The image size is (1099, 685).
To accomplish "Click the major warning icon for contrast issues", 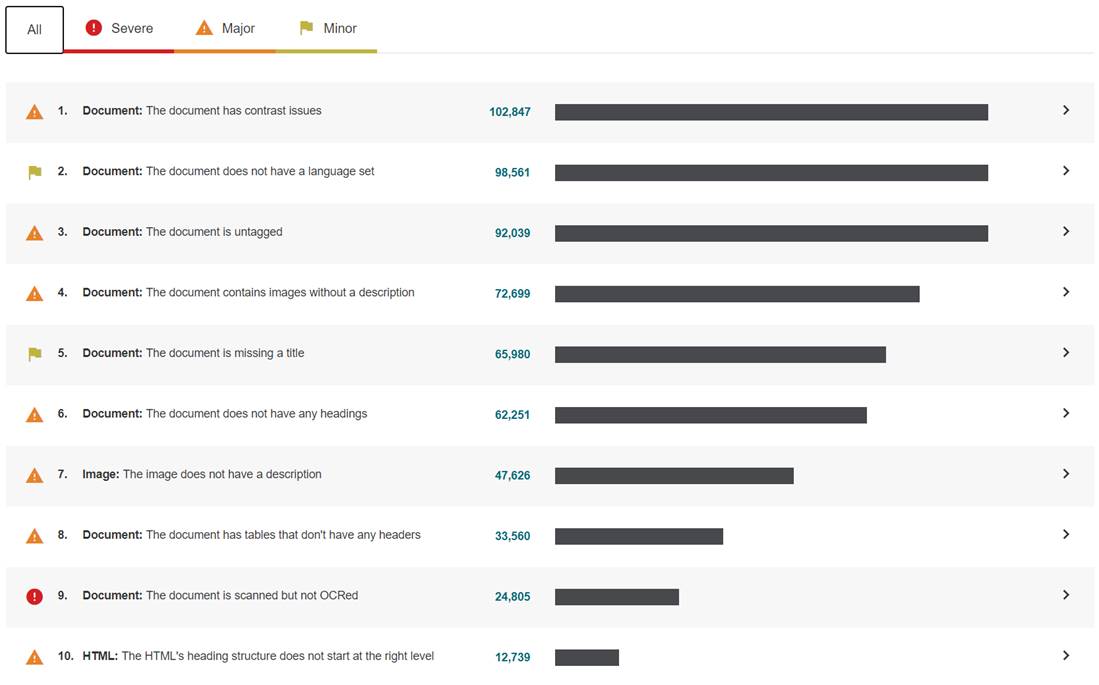I will point(34,112).
